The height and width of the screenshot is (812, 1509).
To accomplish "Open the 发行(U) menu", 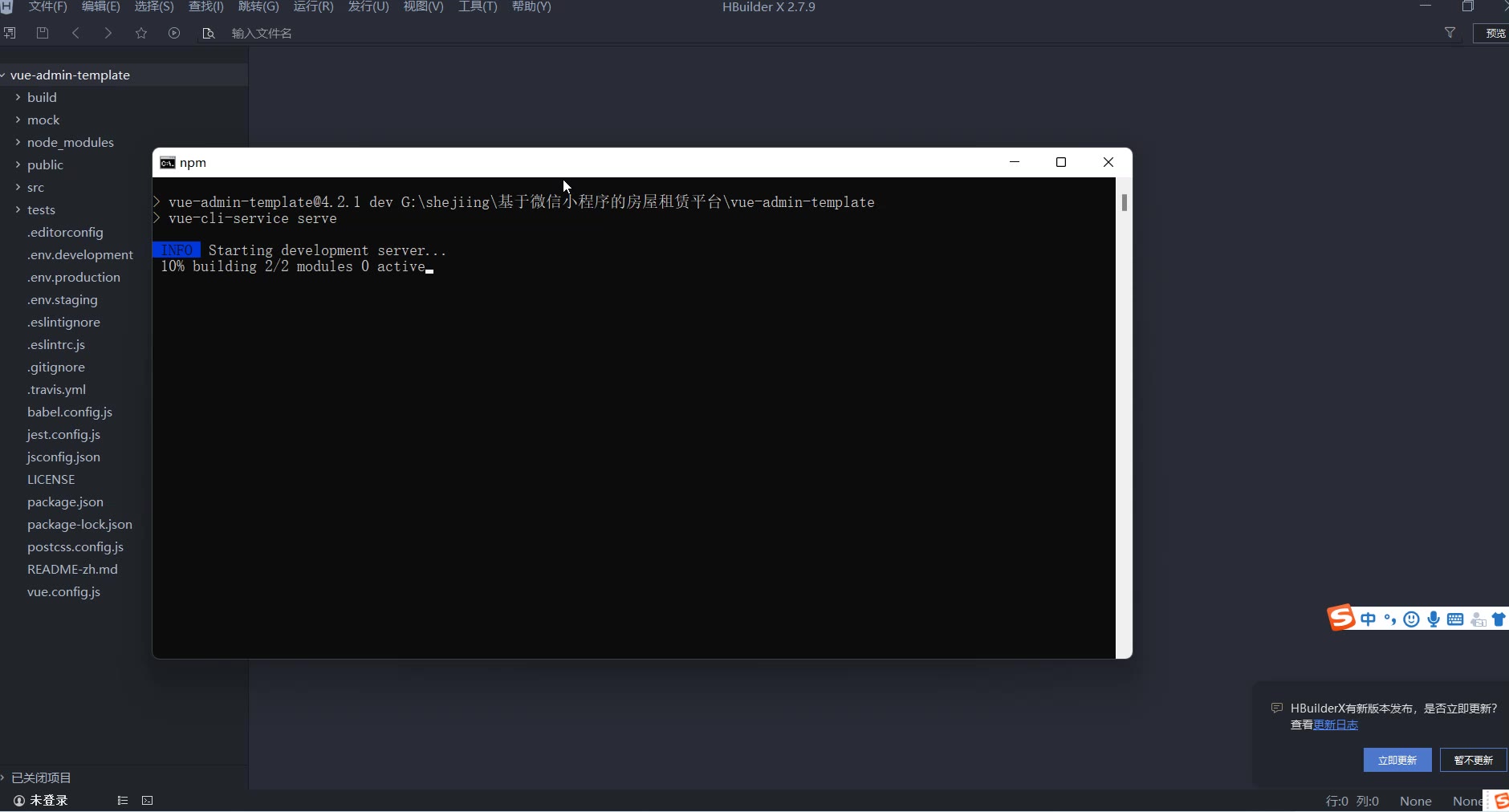I will point(368,7).
